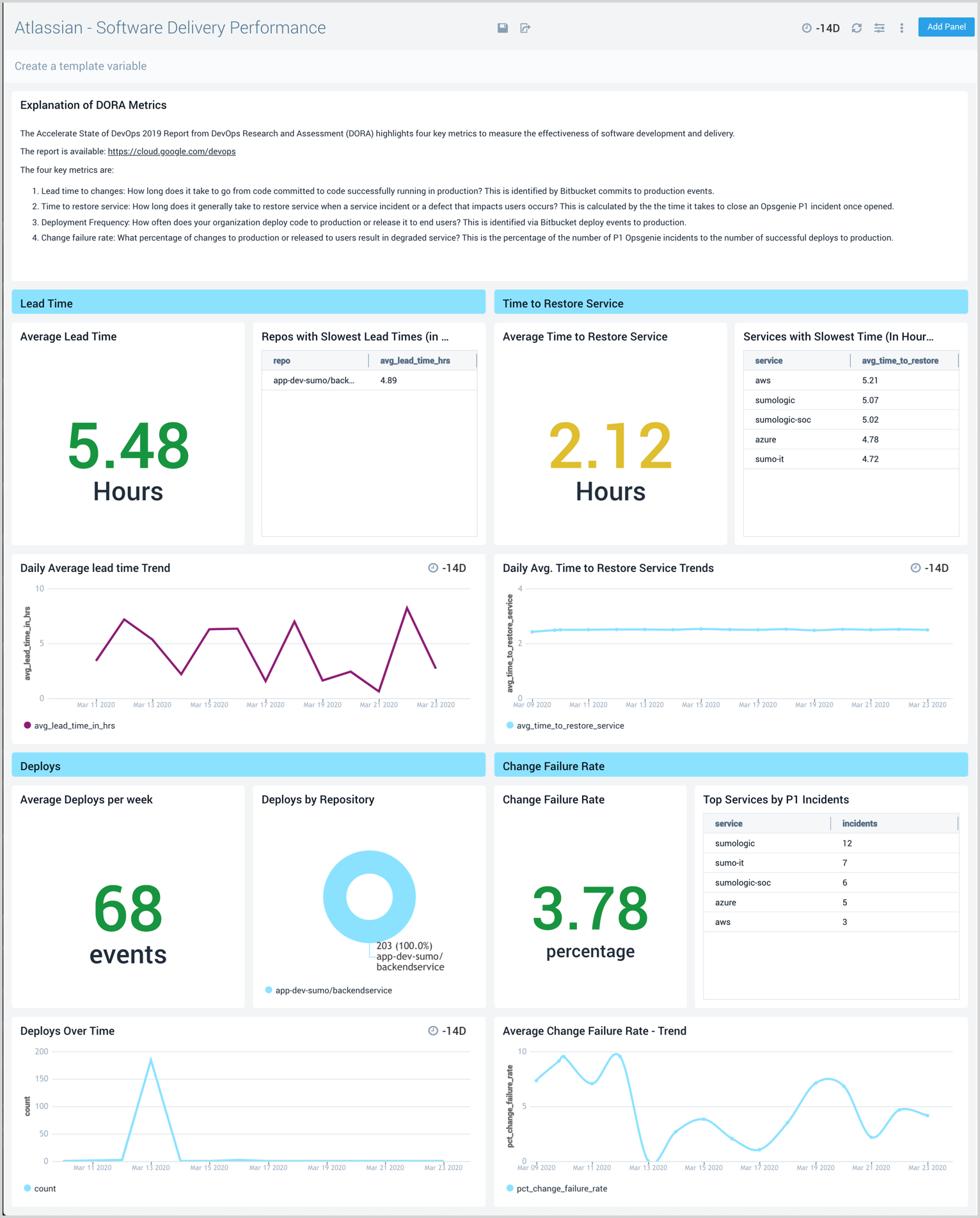The height and width of the screenshot is (1218, 980).
Task: Click the dashboard title Atlassian - Software Delivery Performance
Action: click(x=170, y=28)
